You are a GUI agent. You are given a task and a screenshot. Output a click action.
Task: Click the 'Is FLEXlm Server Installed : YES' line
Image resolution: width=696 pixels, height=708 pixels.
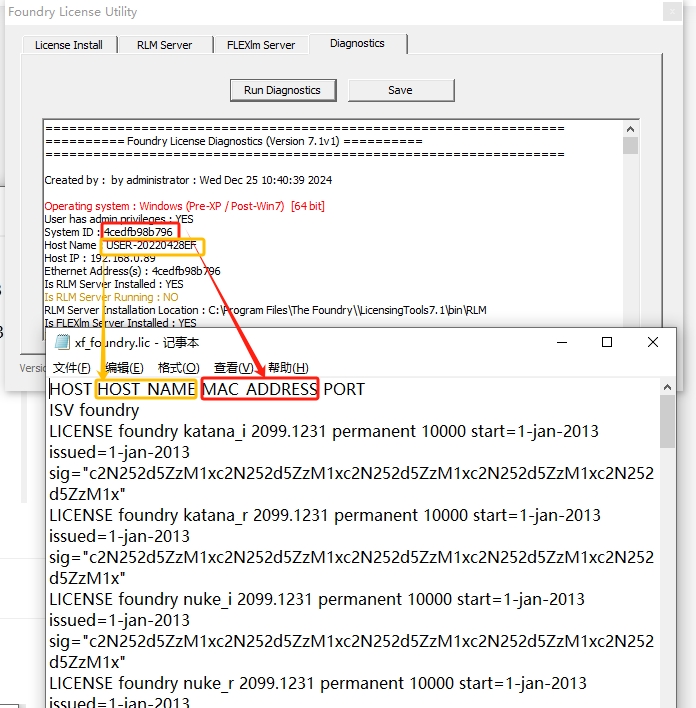(120, 322)
